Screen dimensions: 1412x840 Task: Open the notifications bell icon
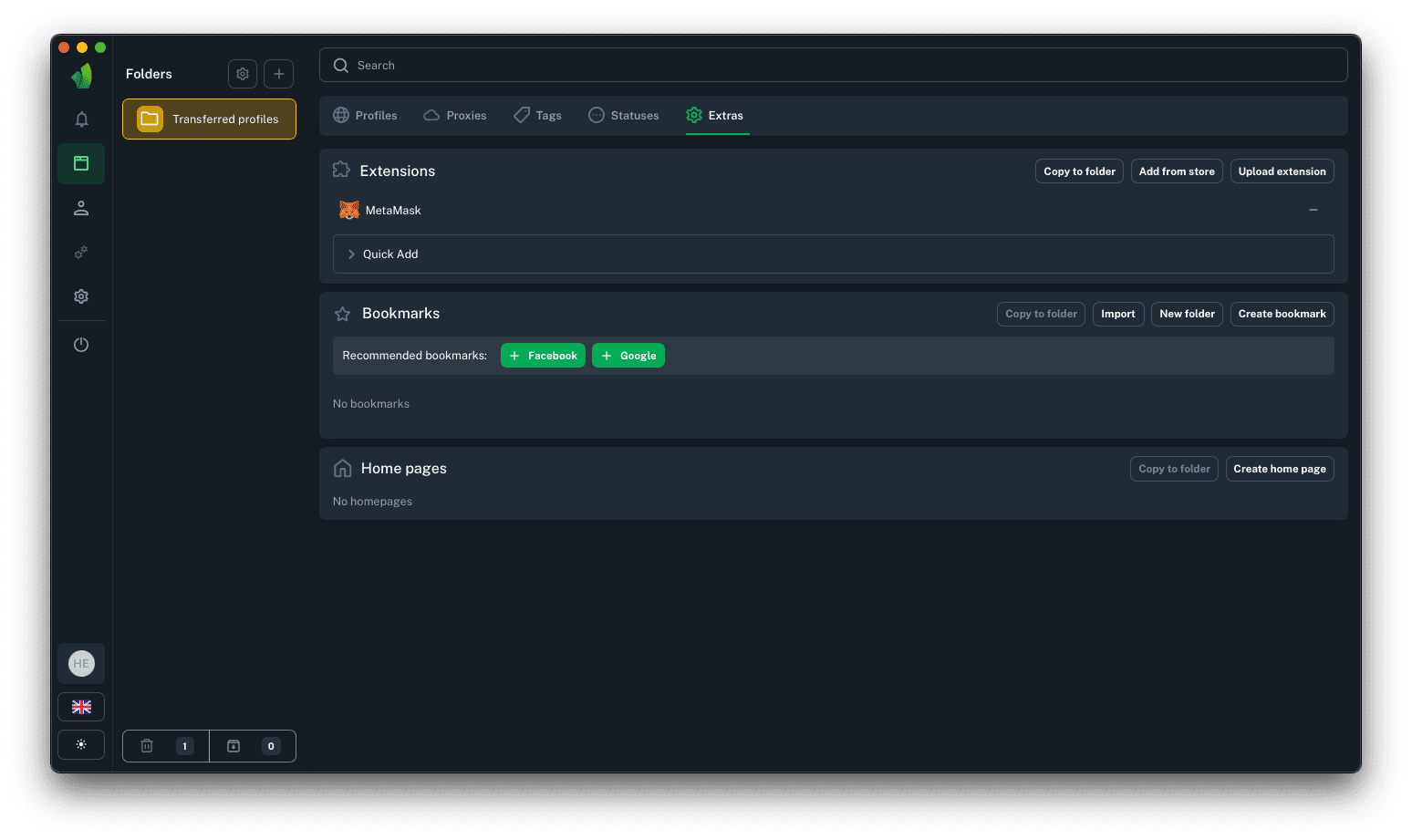point(81,119)
